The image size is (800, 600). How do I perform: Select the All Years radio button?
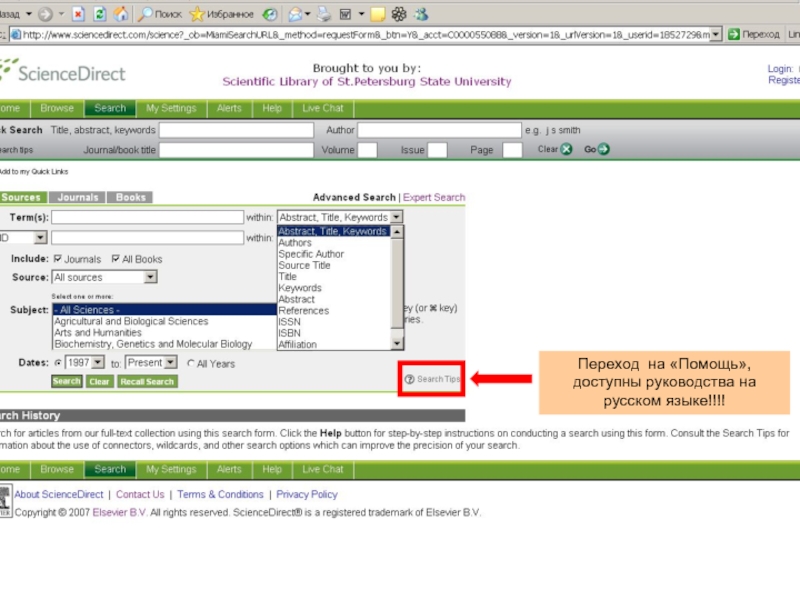point(191,363)
